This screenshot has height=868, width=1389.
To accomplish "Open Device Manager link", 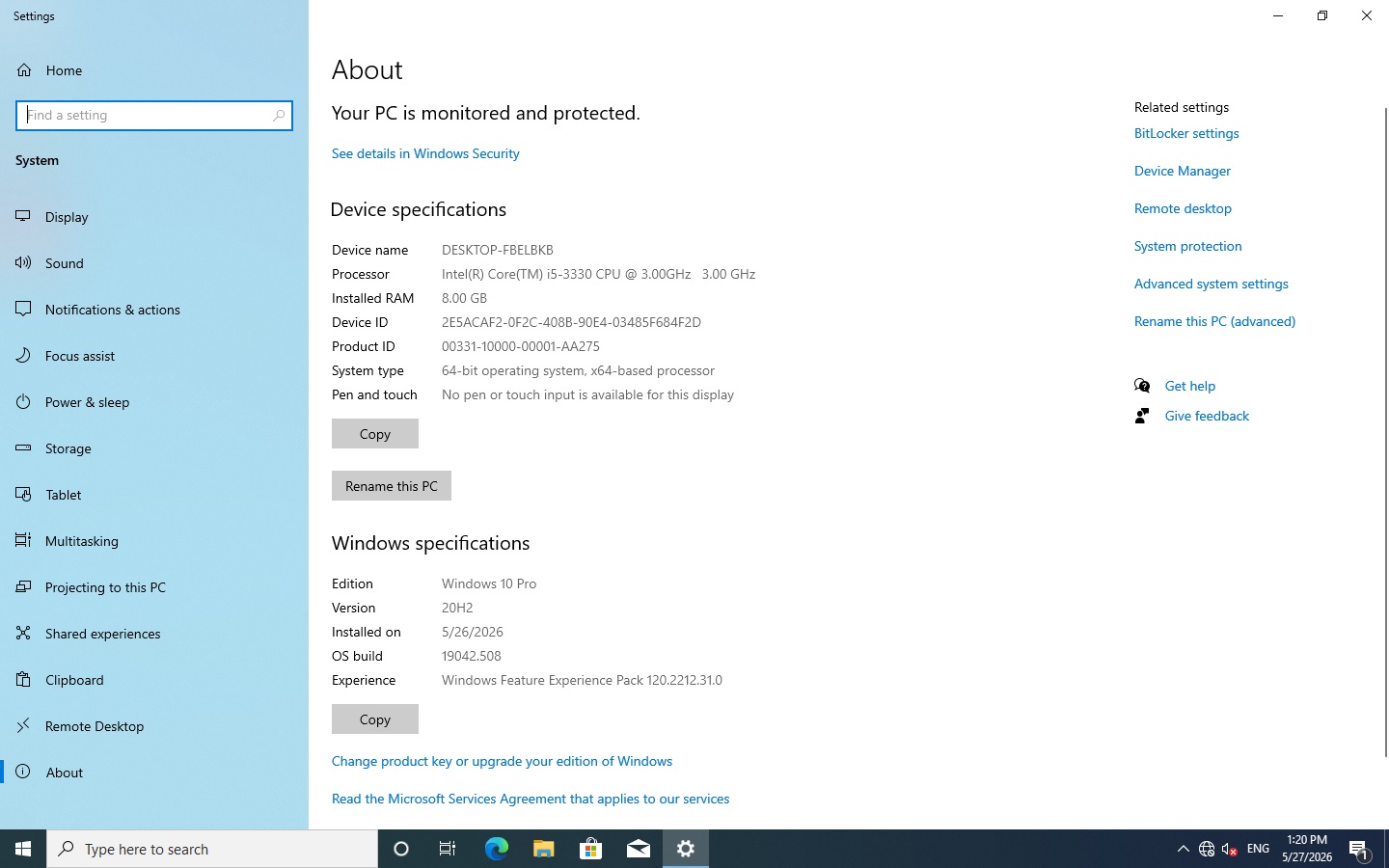I will 1183,171.
